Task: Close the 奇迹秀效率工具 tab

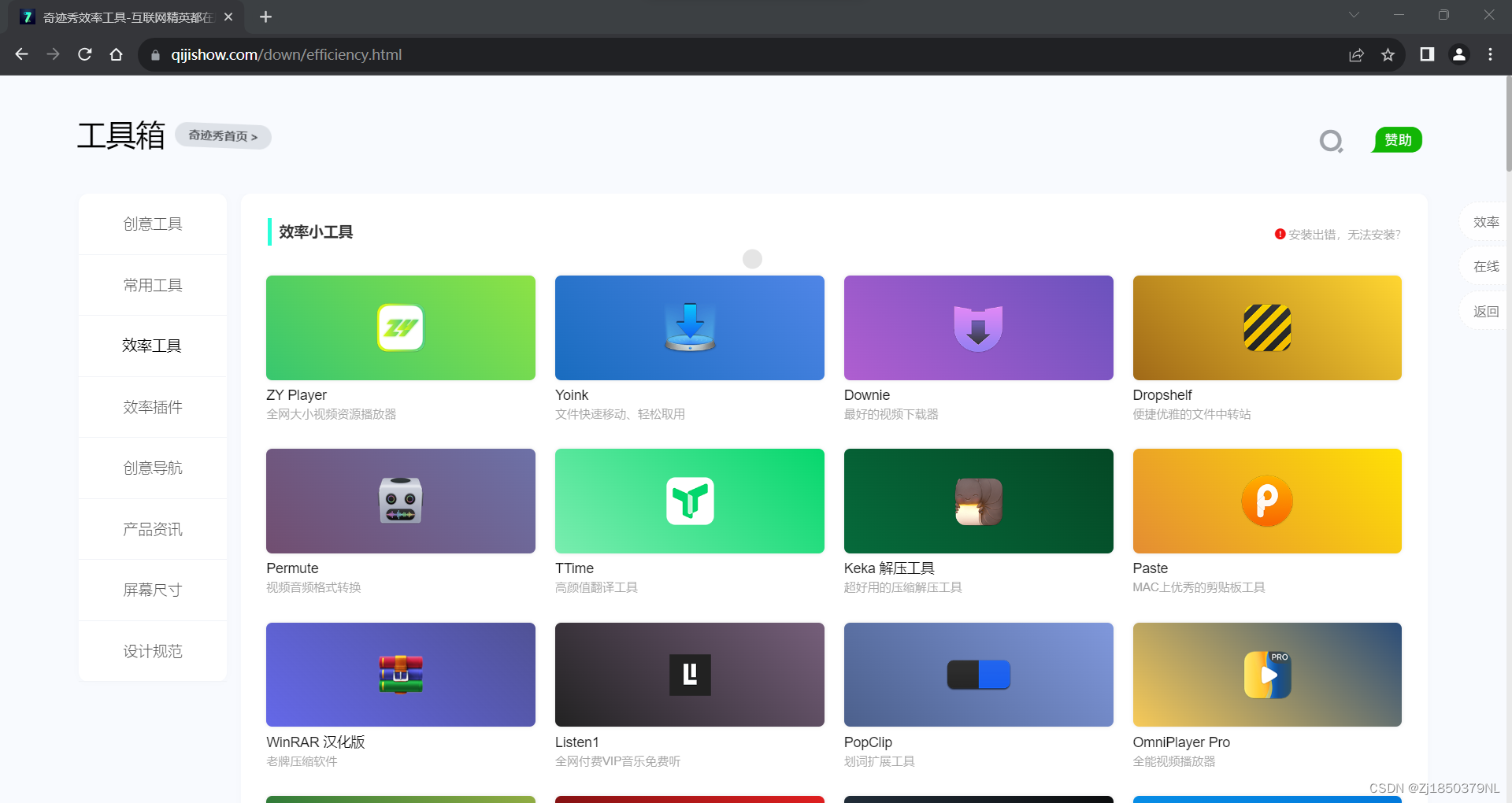Action: click(x=228, y=17)
